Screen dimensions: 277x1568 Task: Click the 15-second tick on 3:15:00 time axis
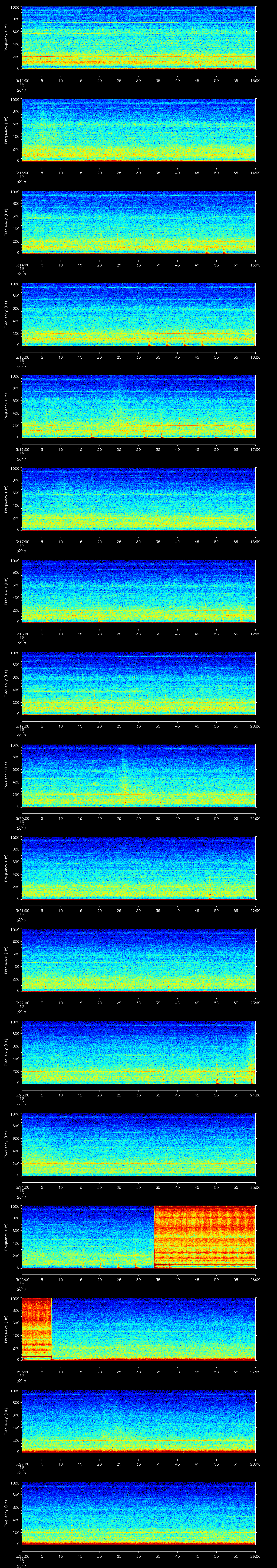coord(80,357)
